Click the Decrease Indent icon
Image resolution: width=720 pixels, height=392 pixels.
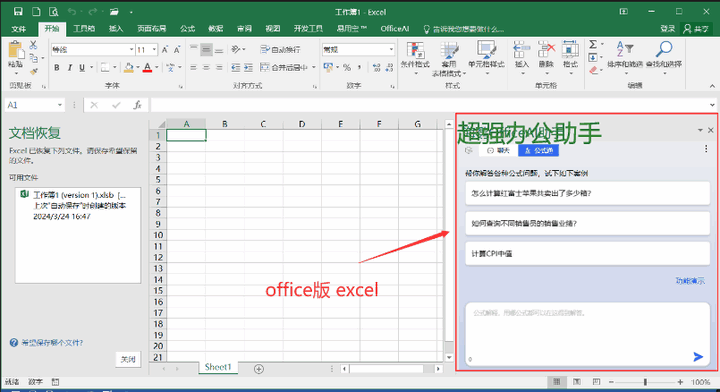236,67
